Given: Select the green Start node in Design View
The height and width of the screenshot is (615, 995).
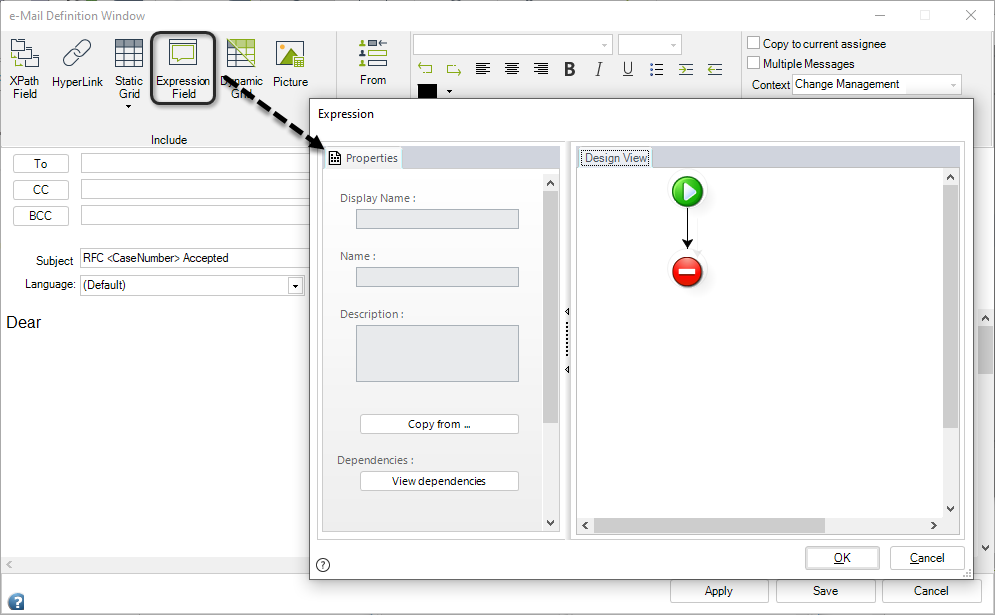Looking at the screenshot, I should pos(687,191).
